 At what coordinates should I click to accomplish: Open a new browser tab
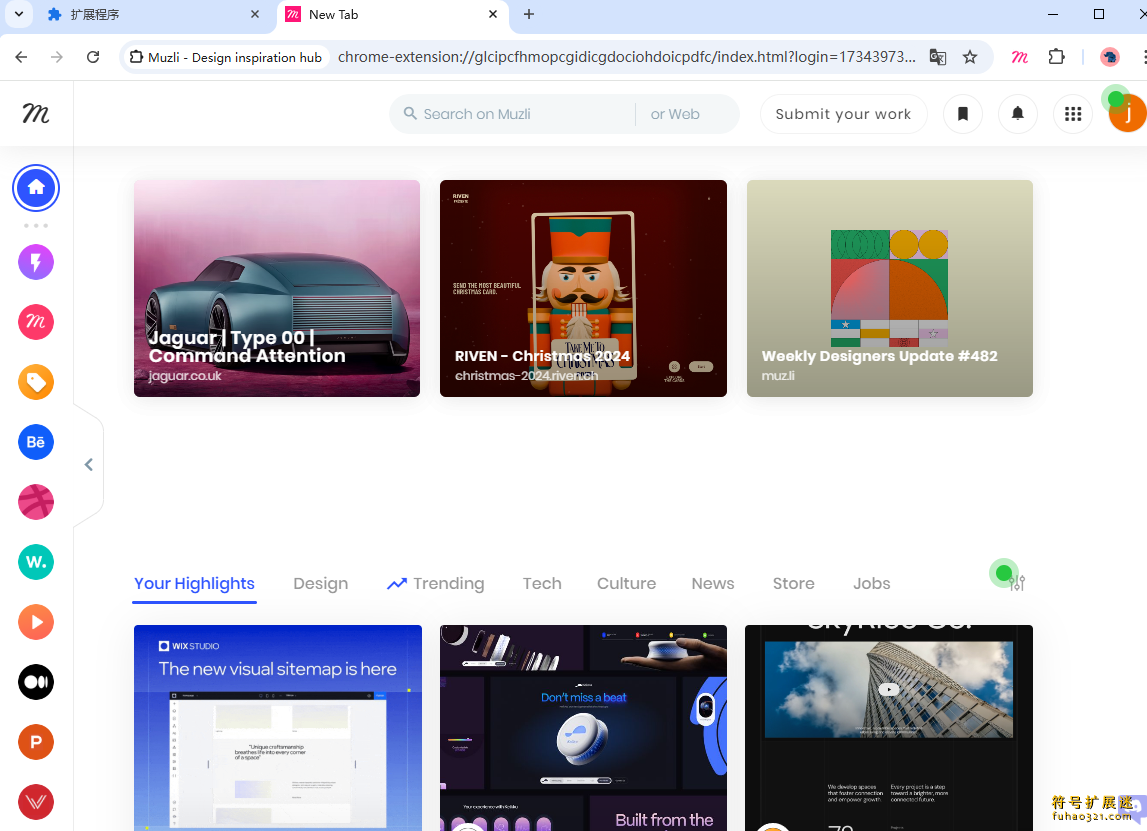(529, 14)
